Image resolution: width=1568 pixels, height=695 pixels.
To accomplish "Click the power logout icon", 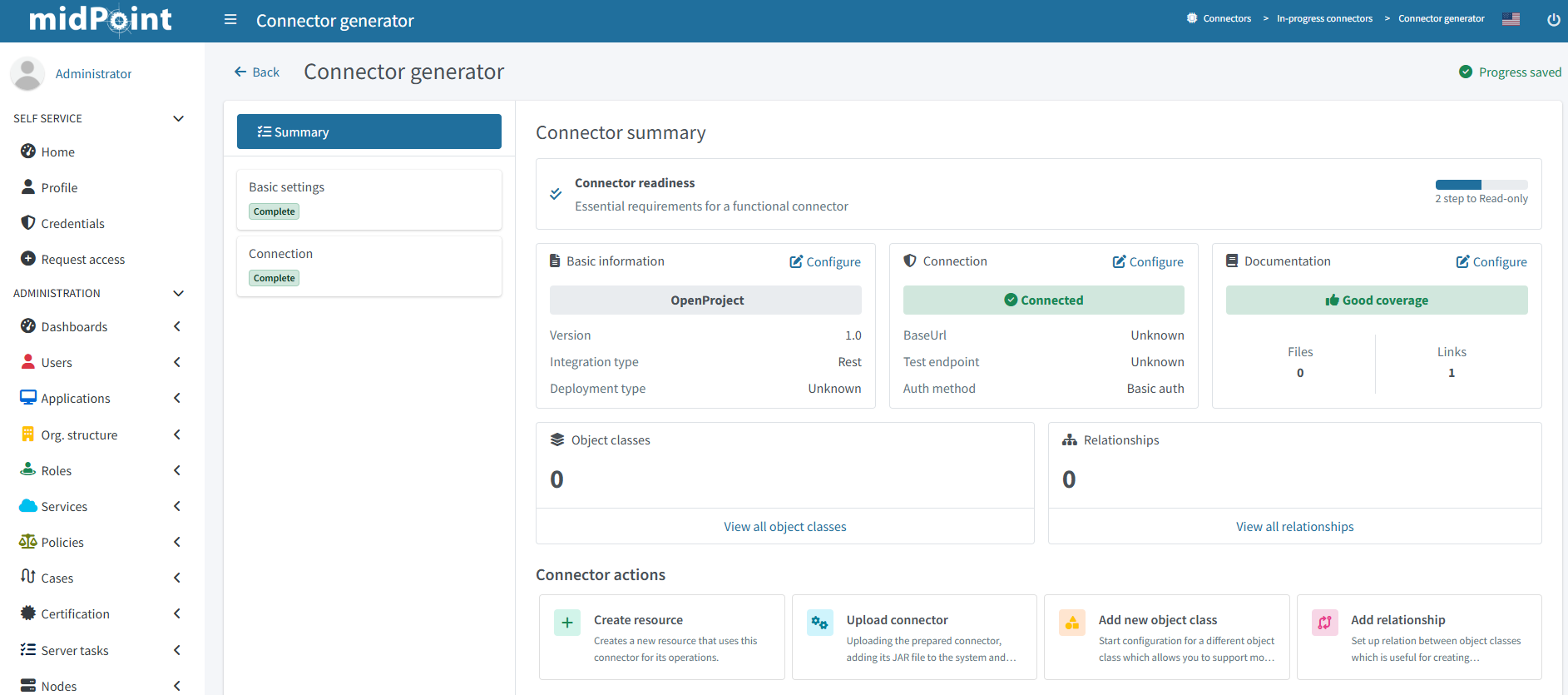I will coord(1553,19).
